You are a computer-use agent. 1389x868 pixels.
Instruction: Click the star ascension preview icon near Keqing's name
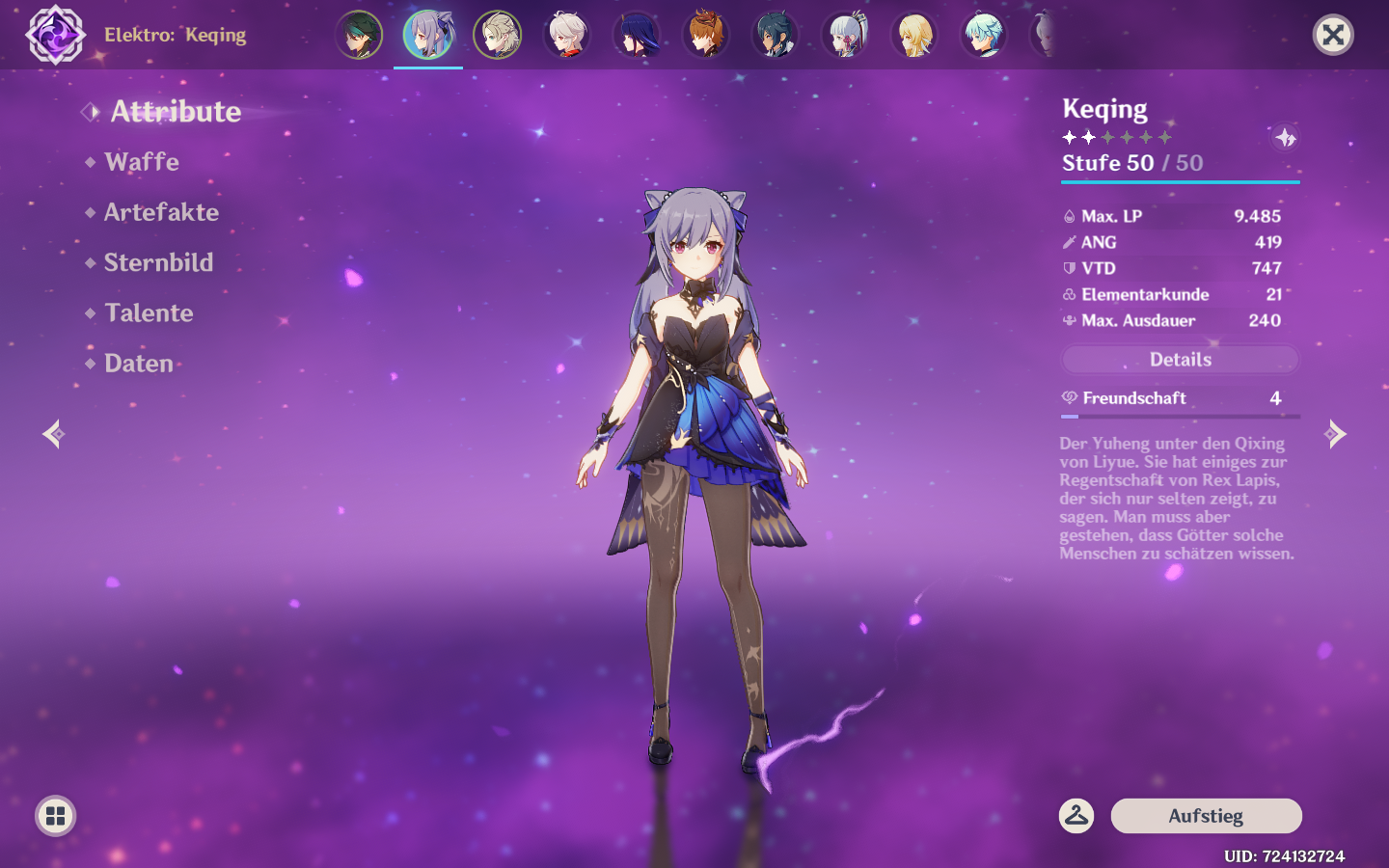coord(1285,139)
